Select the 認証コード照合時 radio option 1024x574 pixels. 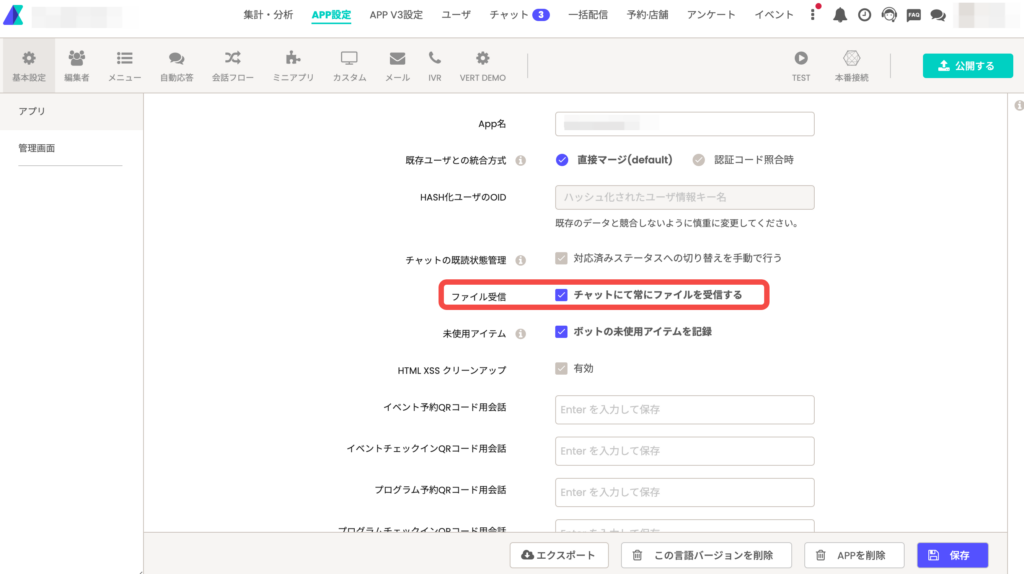pos(699,159)
